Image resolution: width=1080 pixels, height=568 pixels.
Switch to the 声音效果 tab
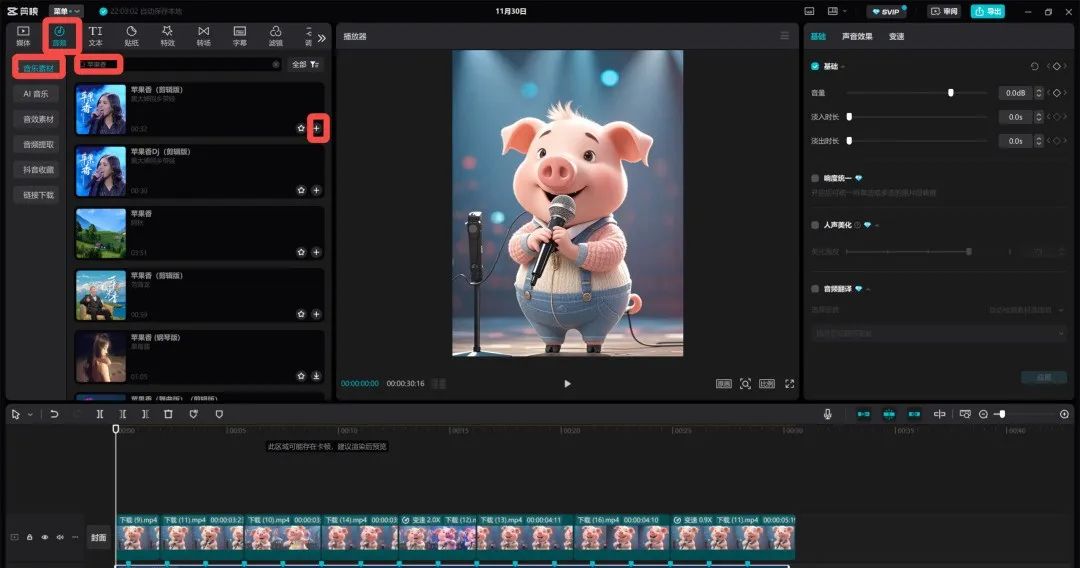[857, 36]
